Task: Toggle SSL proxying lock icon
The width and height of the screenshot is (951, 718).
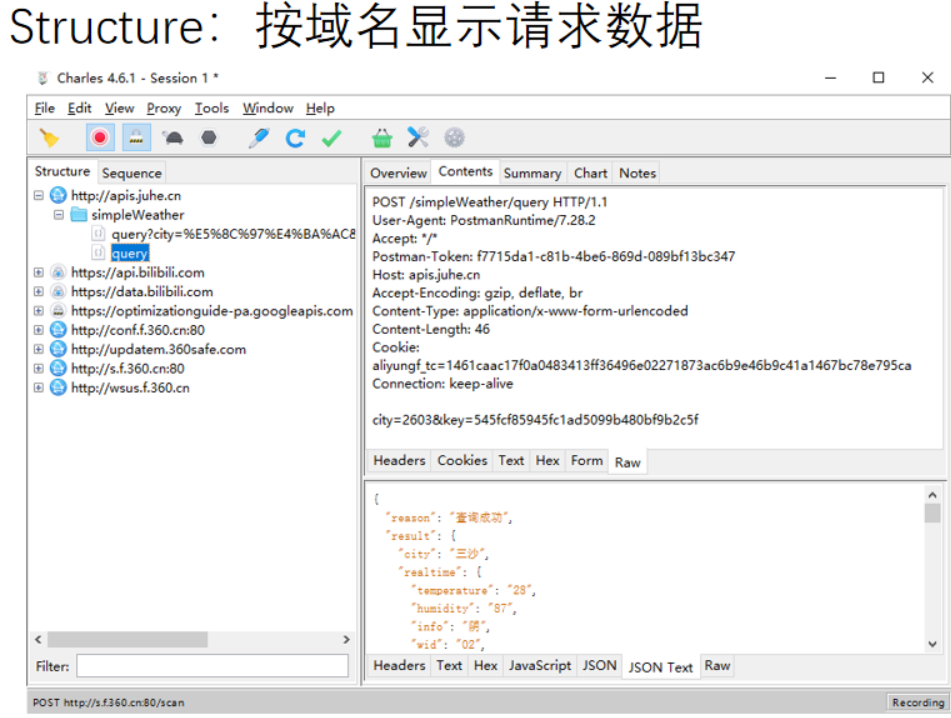Action: point(136,138)
